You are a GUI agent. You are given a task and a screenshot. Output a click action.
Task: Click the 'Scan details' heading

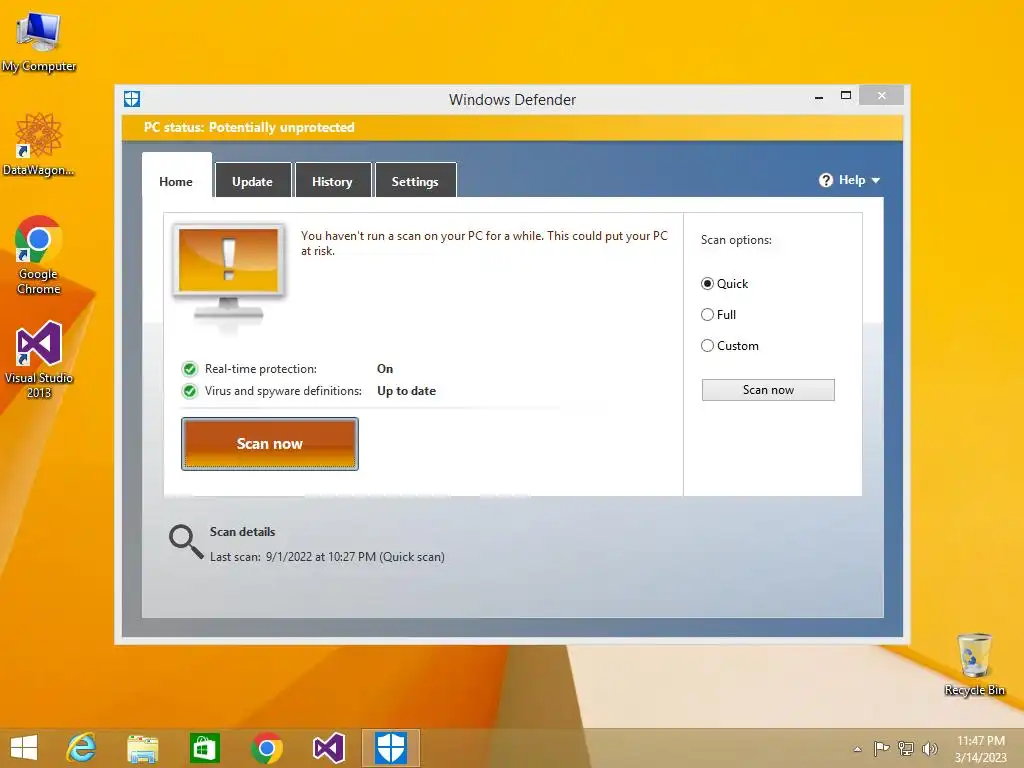pyautogui.click(x=242, y=532)
